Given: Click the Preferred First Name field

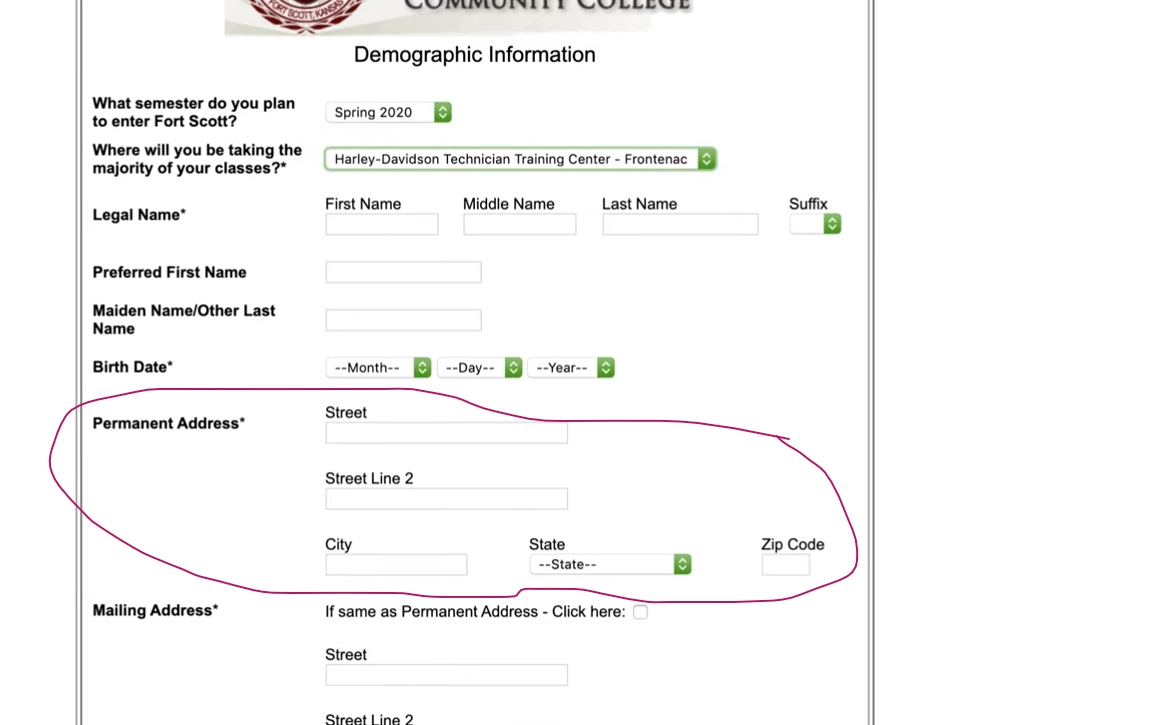Looking at the screenshot, I should coord(403,272).
